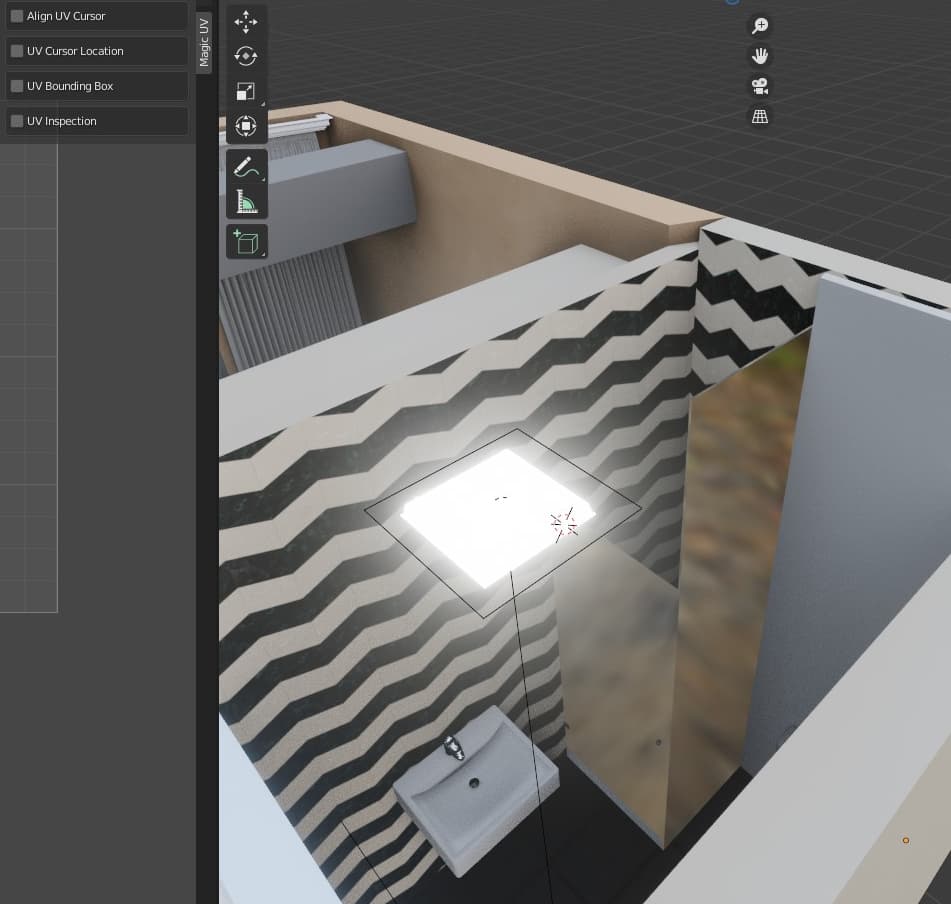Toggle the camera view icon
Viewport: 951px width, 904px height.
pyautogui.click(x=760, y=86)
